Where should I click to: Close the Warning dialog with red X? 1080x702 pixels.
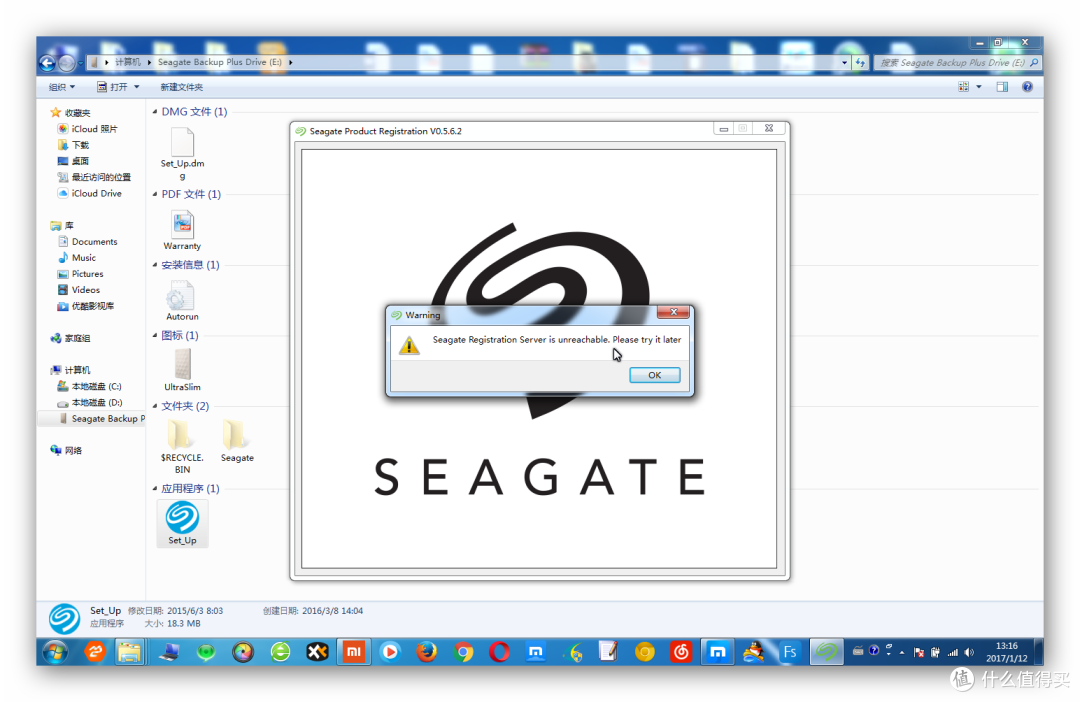(x=673, y=312)
